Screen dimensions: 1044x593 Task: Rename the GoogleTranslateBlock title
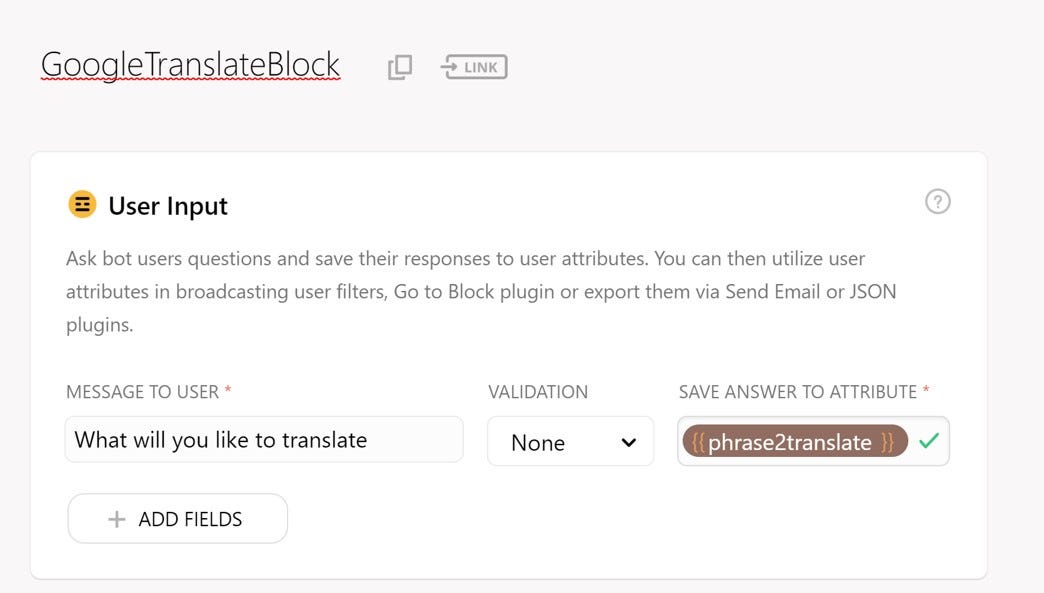pyautogui.click(x=190, y=65)
